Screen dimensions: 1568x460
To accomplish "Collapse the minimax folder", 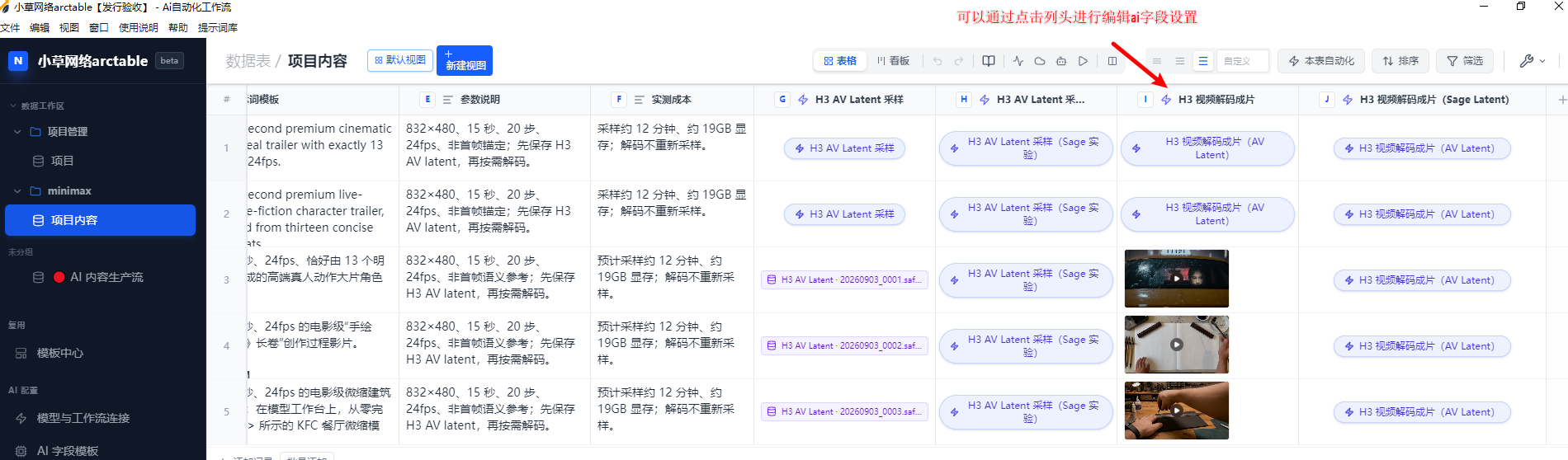I will tap(17, 190).
